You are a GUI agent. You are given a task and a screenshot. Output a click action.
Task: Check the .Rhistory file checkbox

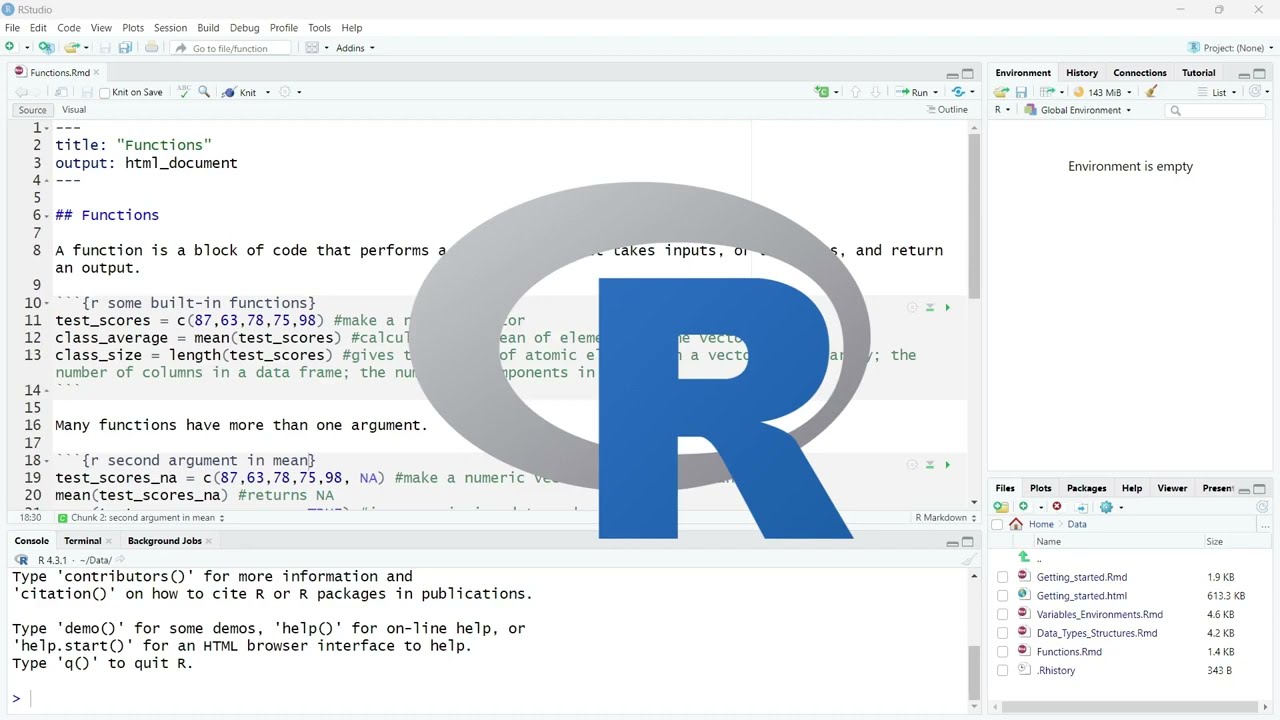1002,670
